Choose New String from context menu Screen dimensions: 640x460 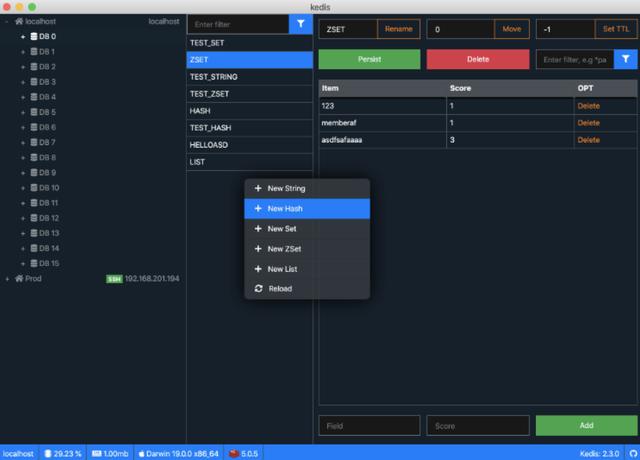[x=307, y=188]
